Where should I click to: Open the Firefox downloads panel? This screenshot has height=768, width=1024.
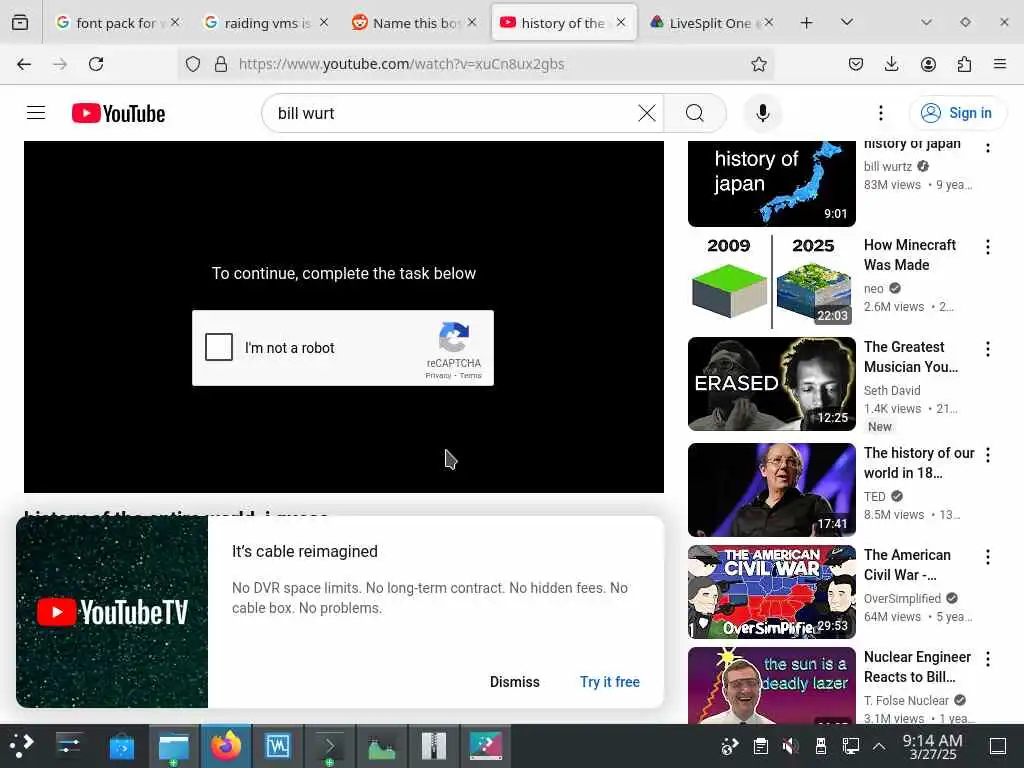pos(891,64)
